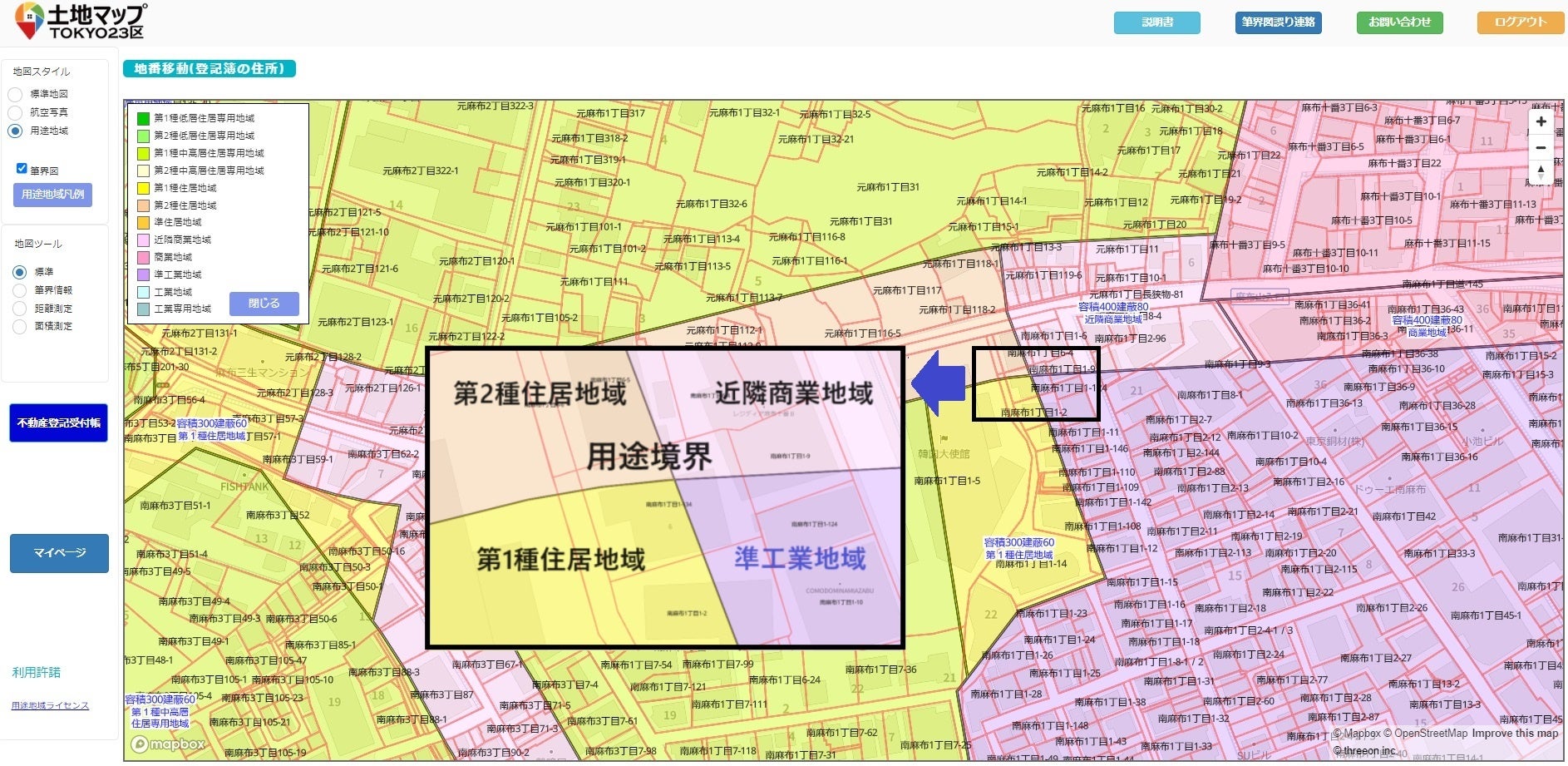Reset map bearing with compass control
The width and height of the screenshot is (1568, 766).
point(1541,172)
